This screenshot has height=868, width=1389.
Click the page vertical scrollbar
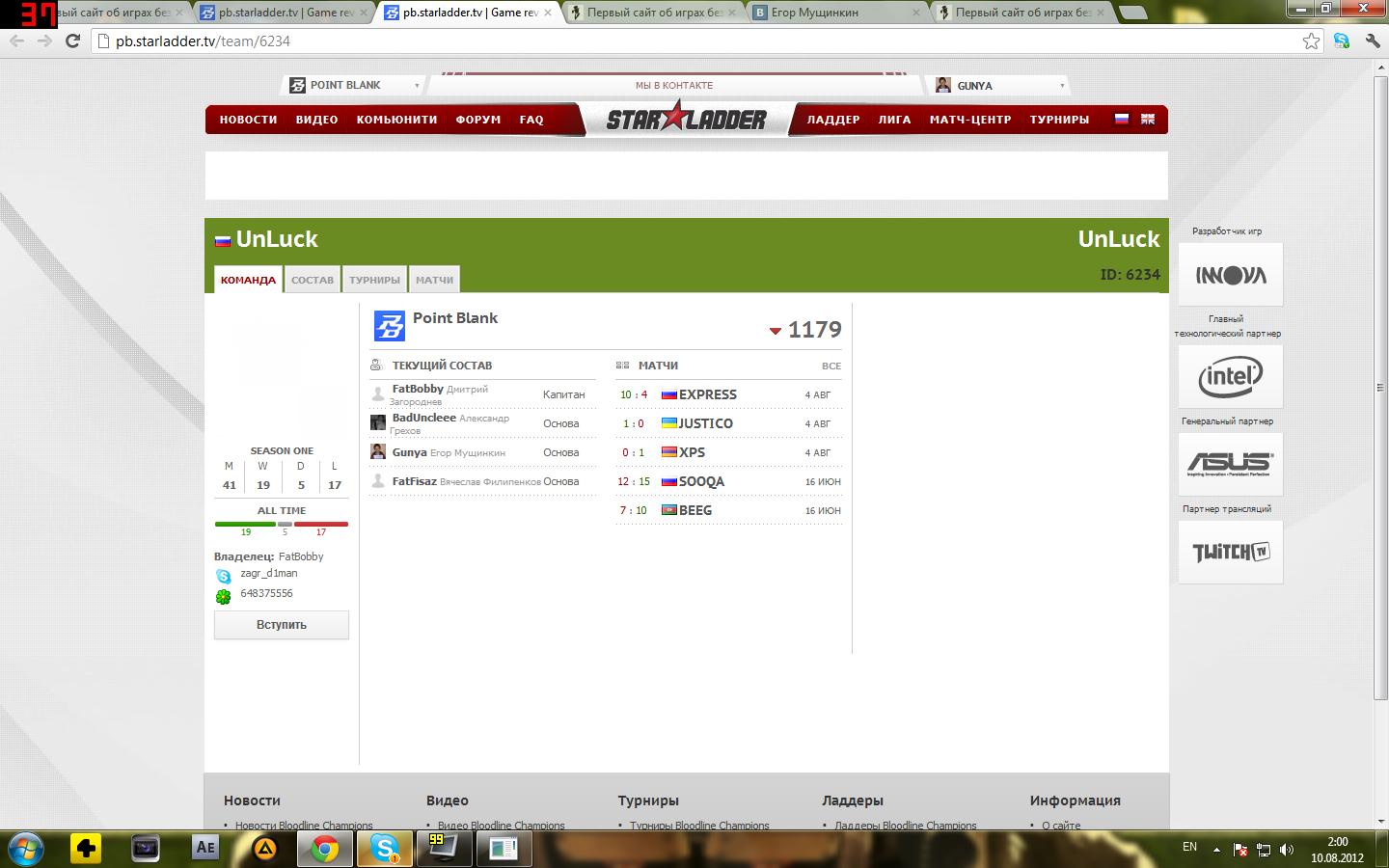(x=1381, y=388)
